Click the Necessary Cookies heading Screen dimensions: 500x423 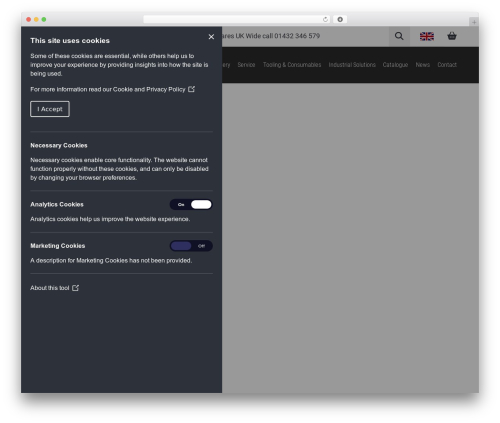pos(59,145)
